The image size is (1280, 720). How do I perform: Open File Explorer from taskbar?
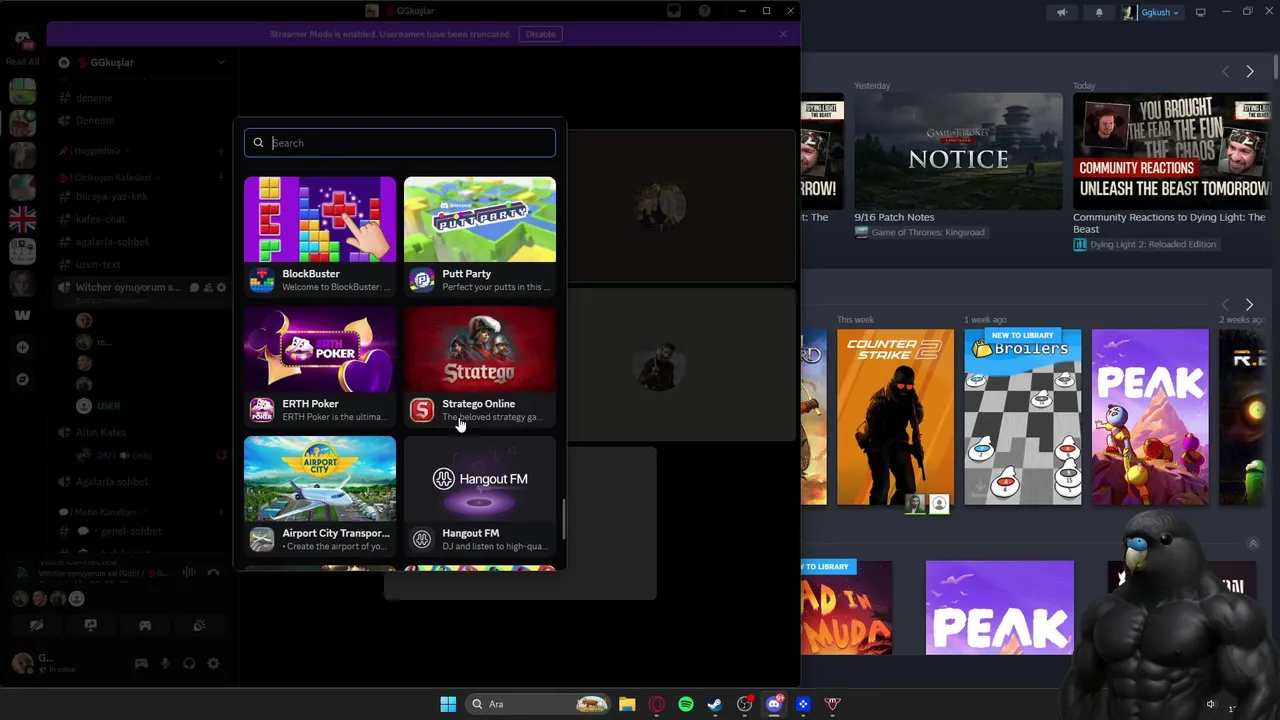[627, 704]
